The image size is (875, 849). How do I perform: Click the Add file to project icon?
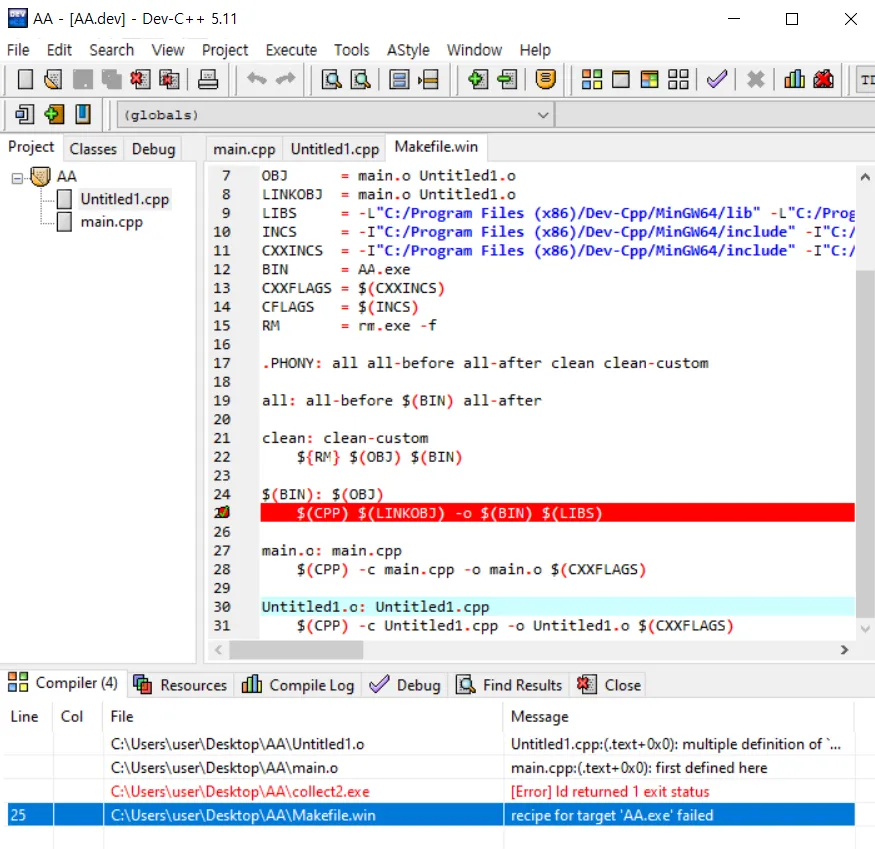tap(477, 79)
